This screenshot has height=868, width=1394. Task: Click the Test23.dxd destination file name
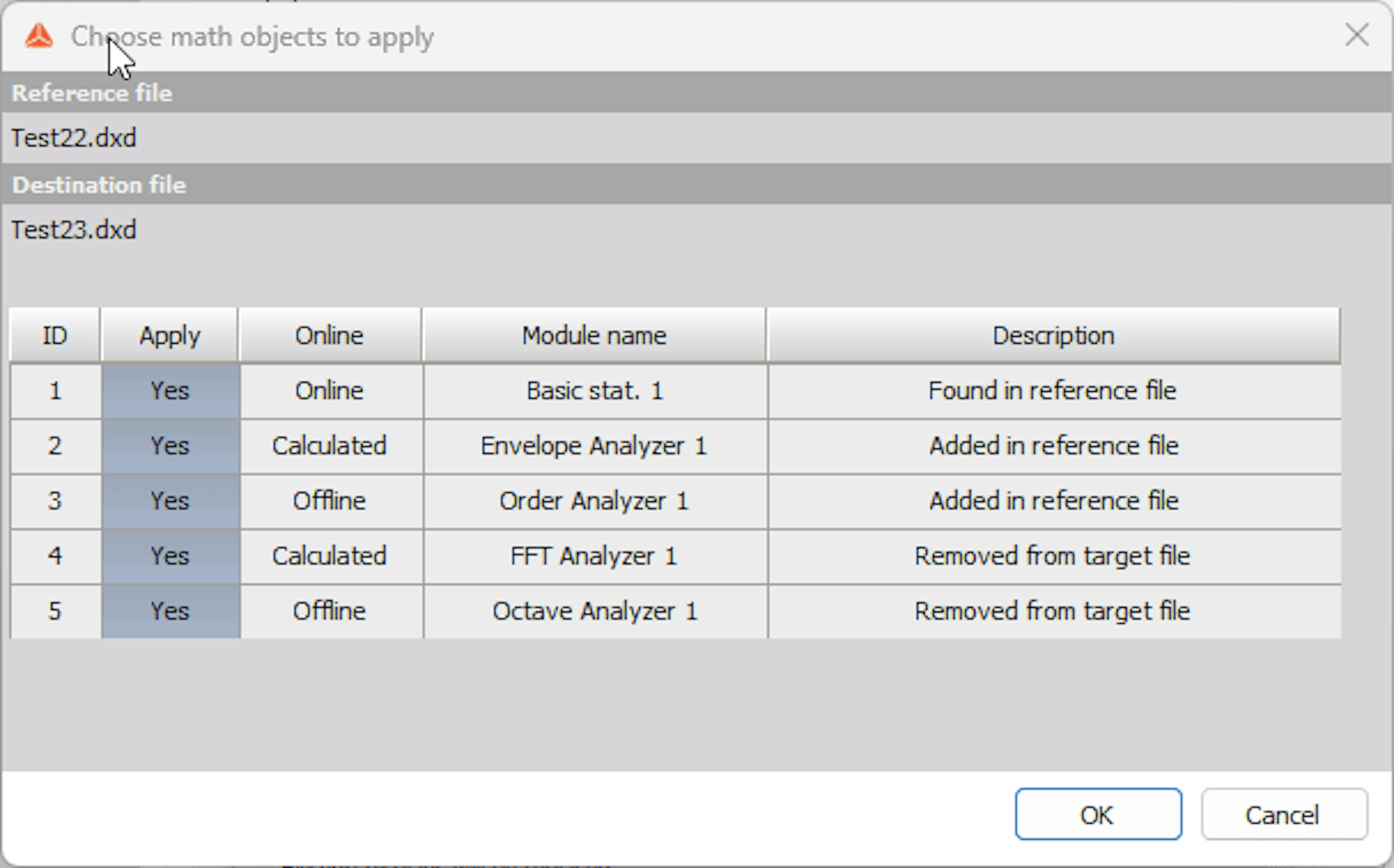click(74, 230)
